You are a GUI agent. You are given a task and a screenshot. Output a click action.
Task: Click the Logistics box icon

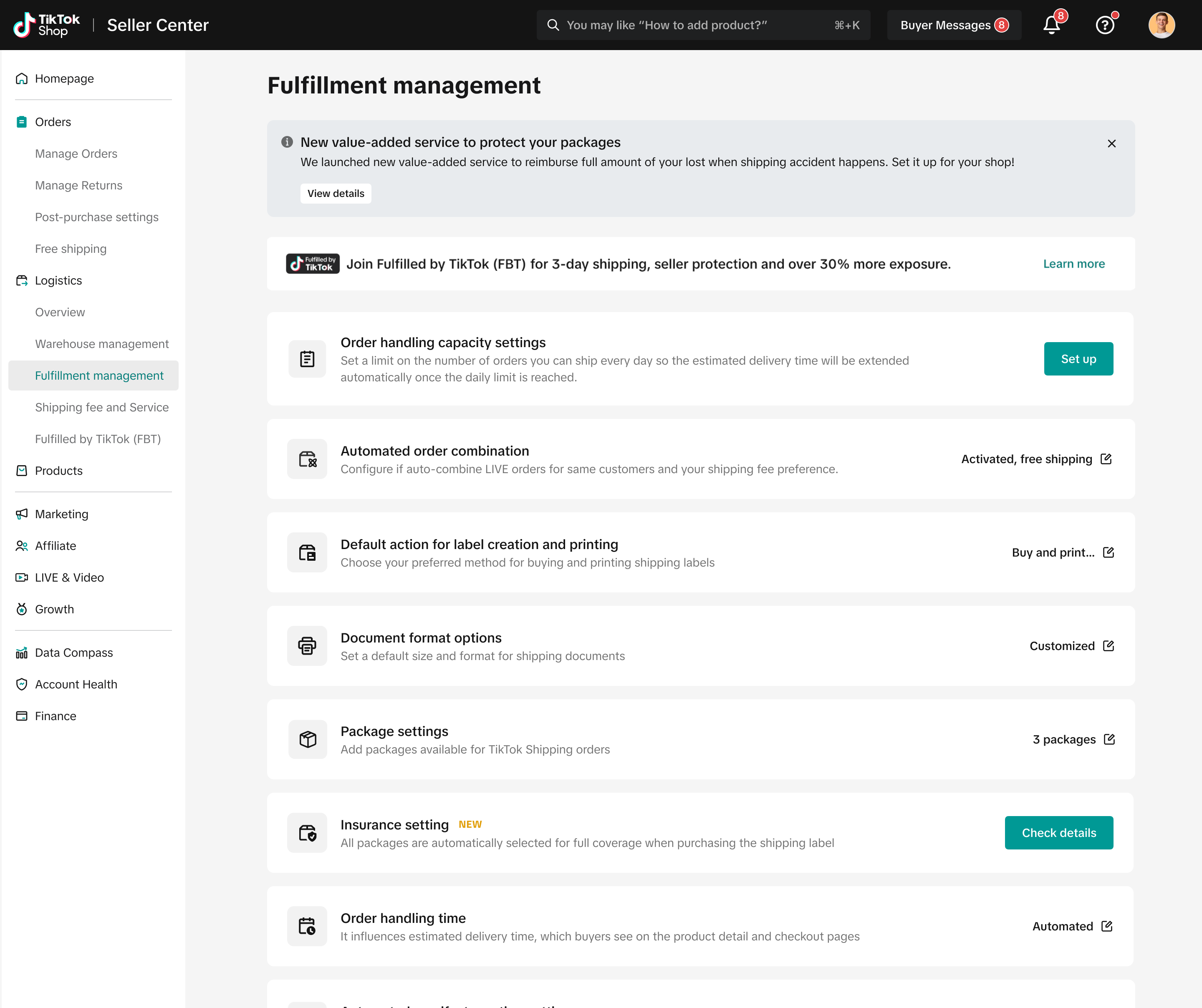(22, 280)
